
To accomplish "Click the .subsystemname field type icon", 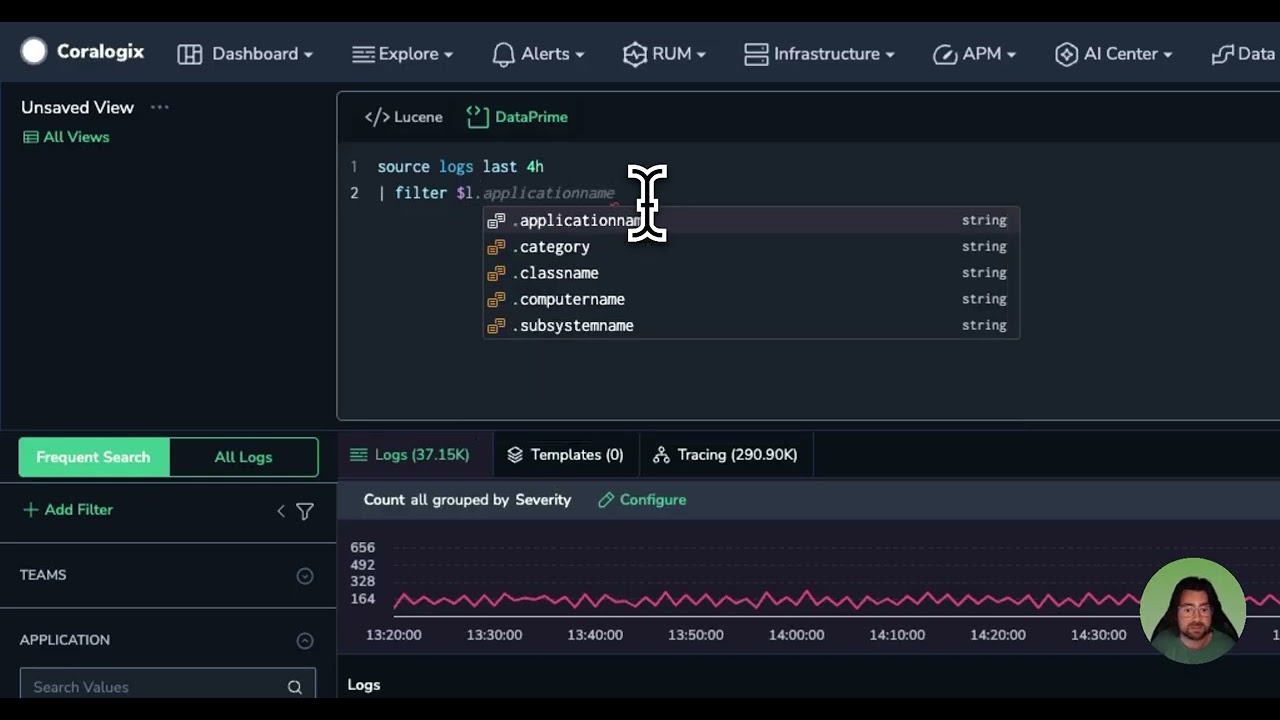I will point(496,326).
